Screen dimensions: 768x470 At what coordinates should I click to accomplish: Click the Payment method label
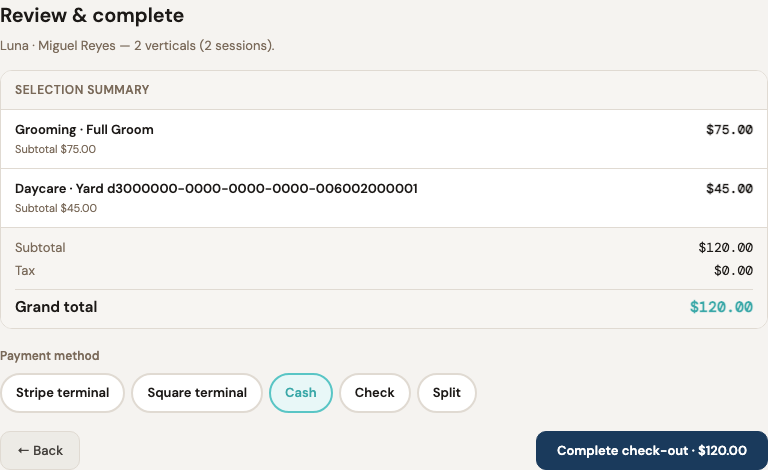(x=49, y=355)
